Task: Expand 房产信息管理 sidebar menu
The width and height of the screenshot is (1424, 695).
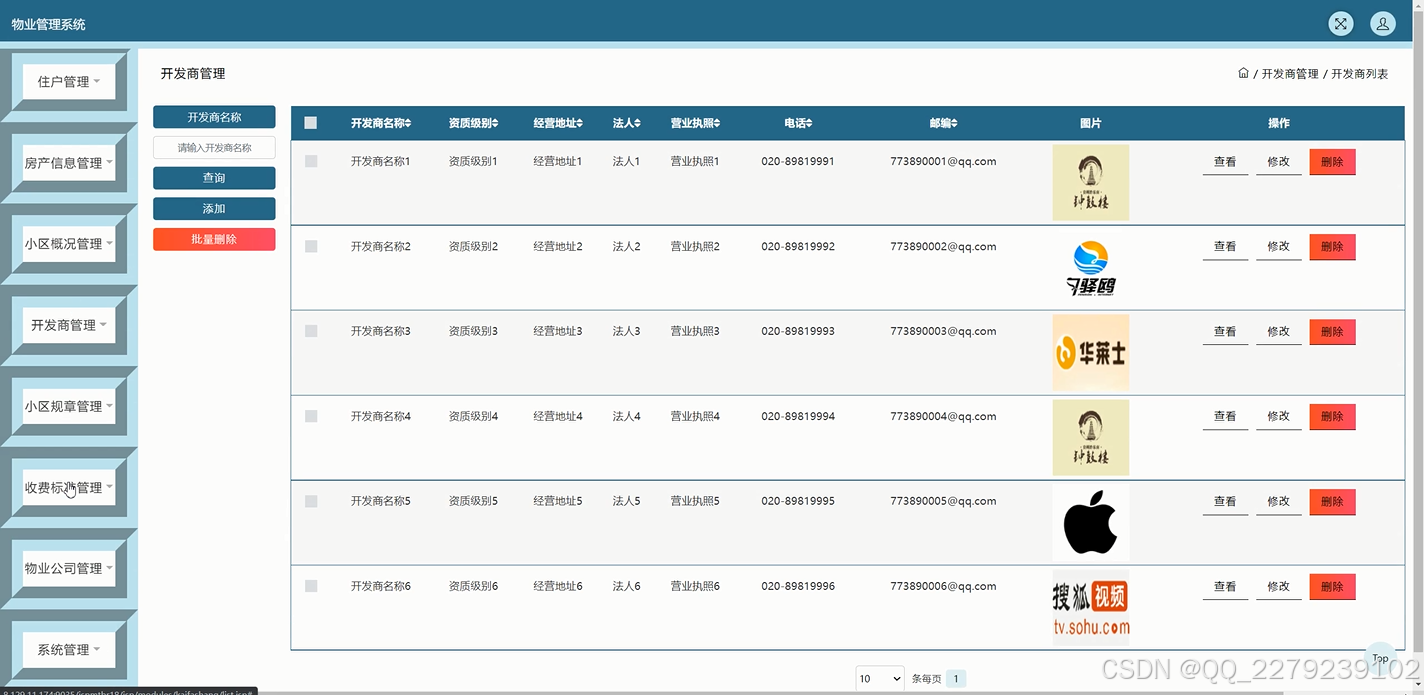Action: pyautogui.click(x=69, y=163)
